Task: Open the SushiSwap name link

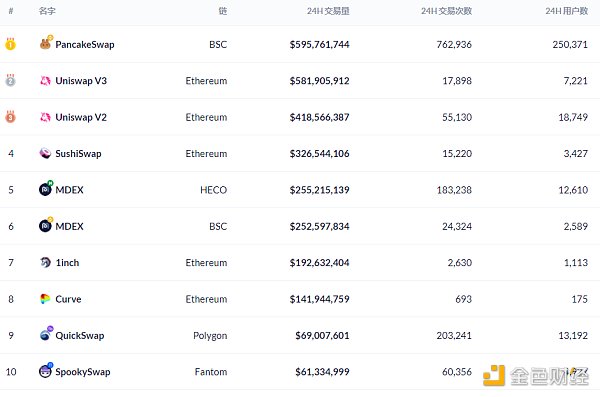Action: click(78, 154)
